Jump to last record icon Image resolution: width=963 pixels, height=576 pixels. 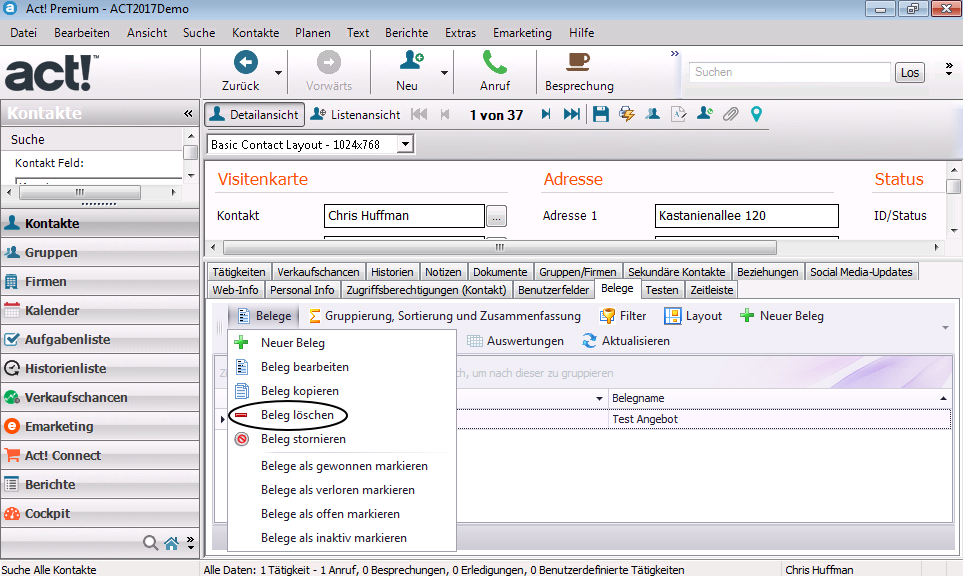coord(572,114)
